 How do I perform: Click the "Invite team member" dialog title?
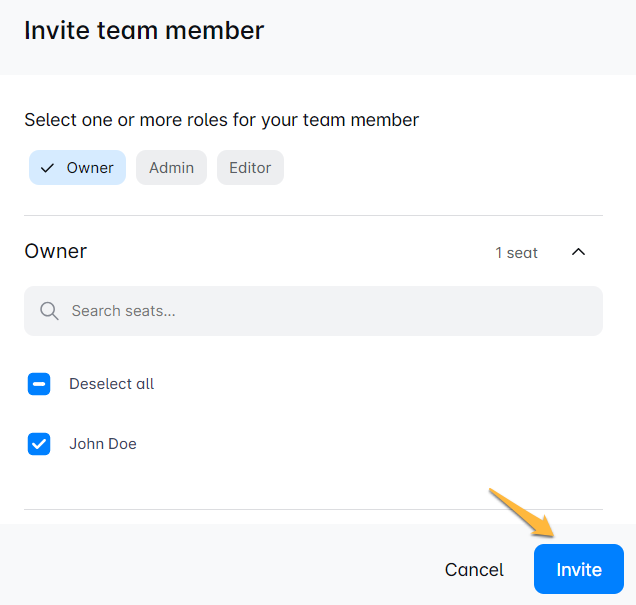point(144,30)
